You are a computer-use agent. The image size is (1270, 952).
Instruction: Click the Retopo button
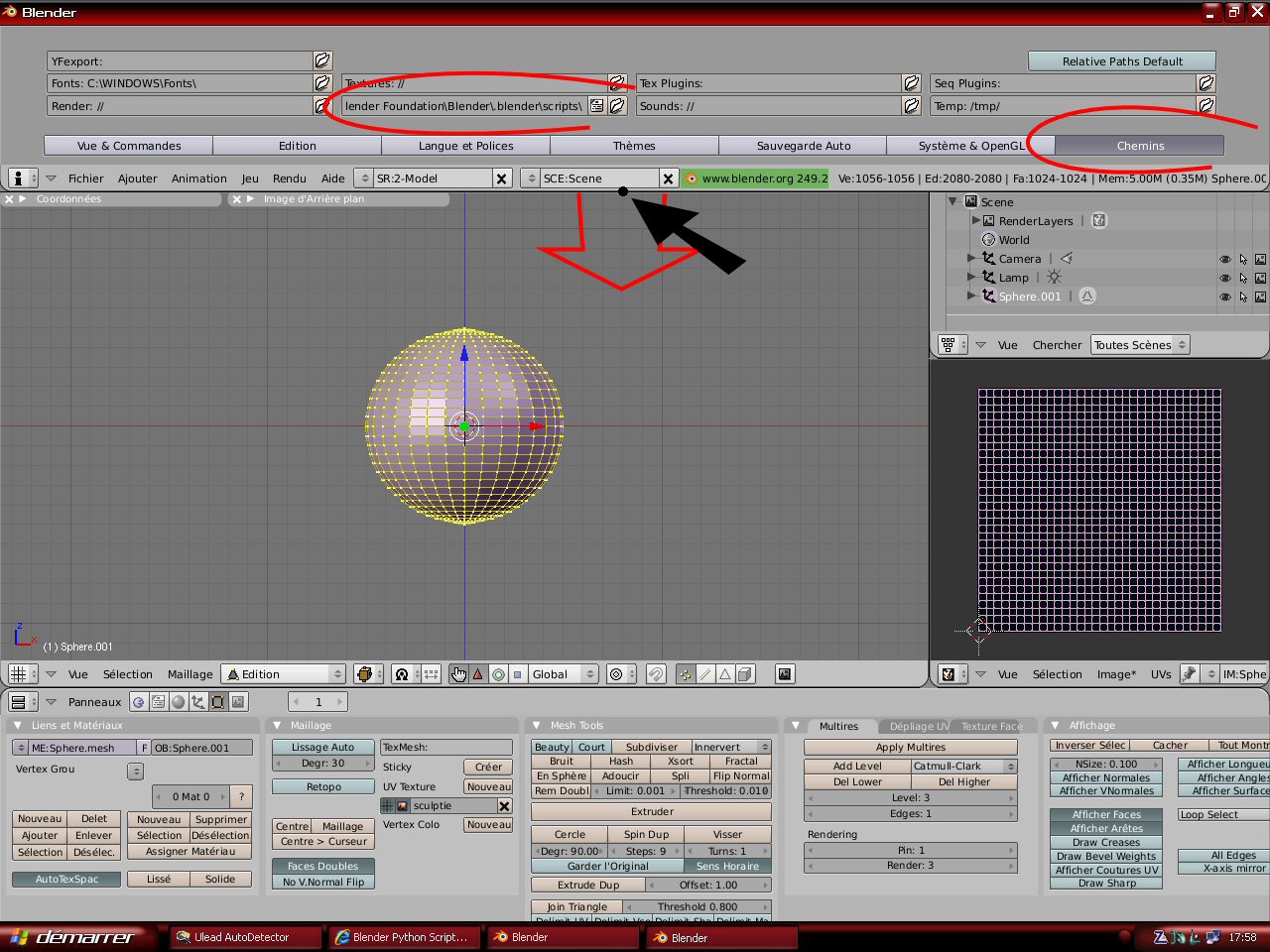322,787
